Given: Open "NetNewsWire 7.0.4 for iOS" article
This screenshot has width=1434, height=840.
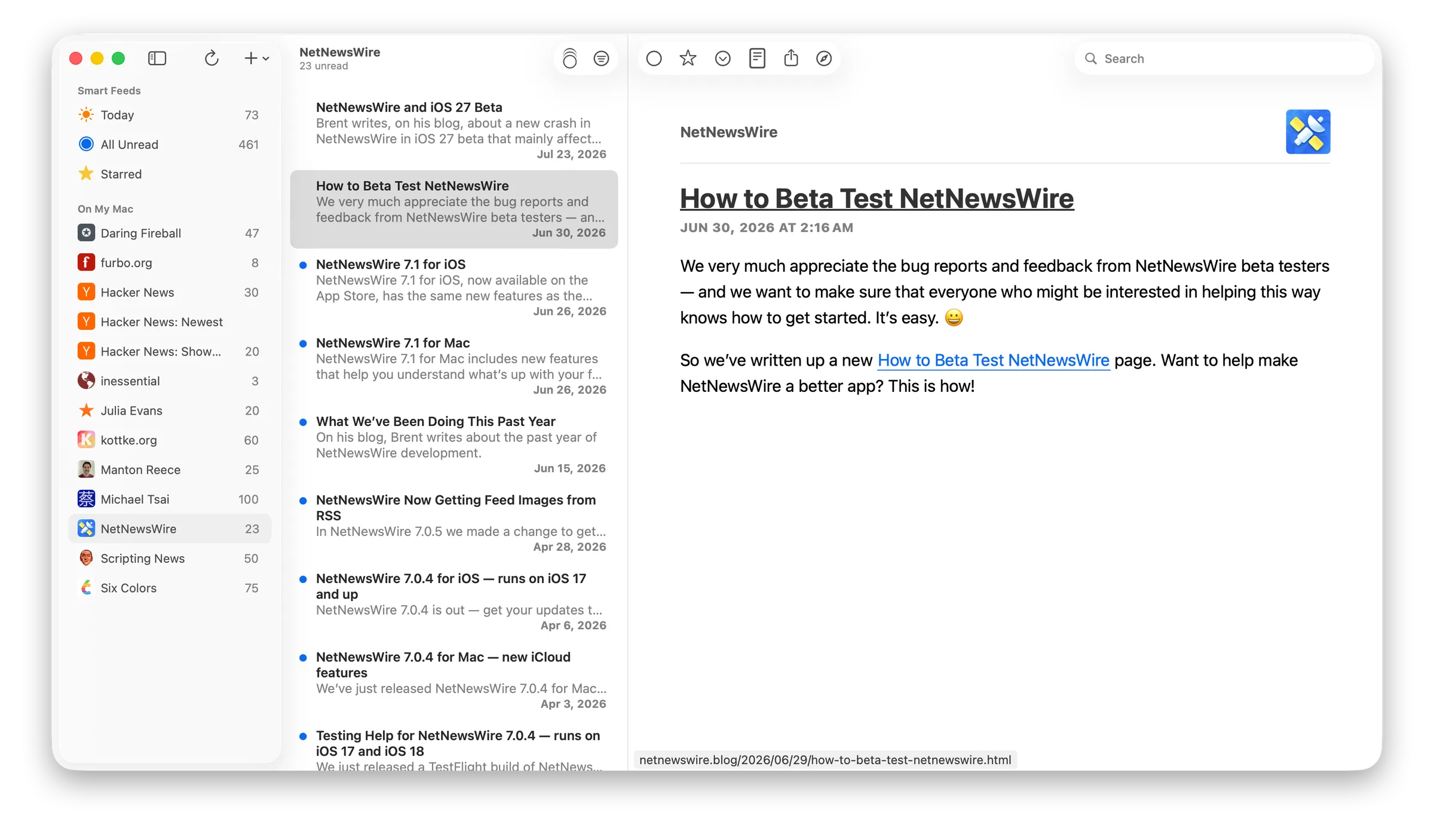Looking at the screenshot, I should (454, 602).
